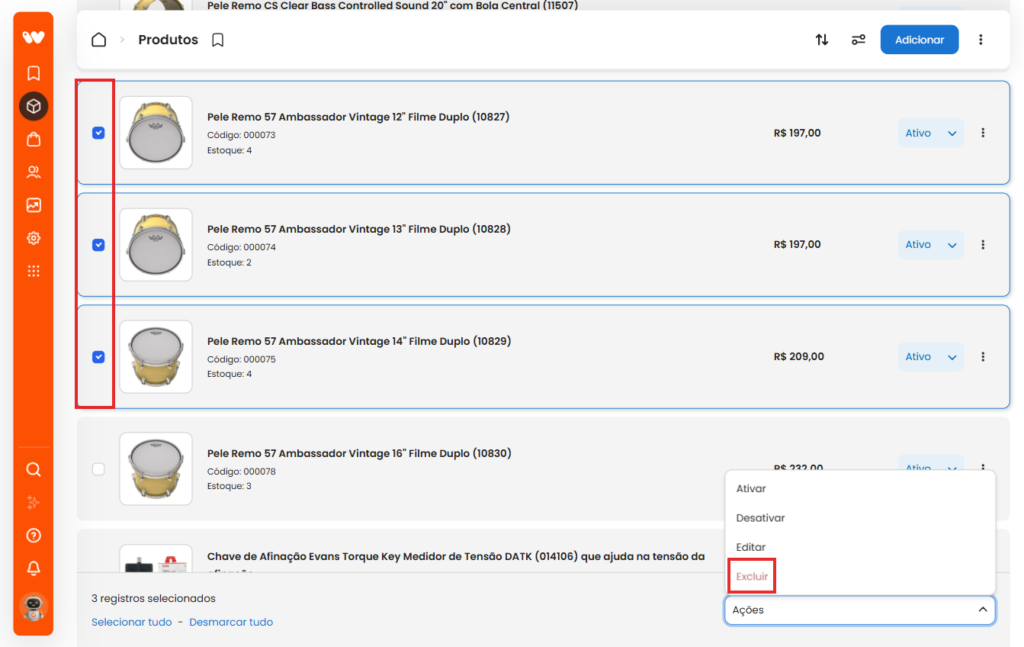Click product title ending in (10828)
This screenshot has height=647, width=1024.
point(359,229)
